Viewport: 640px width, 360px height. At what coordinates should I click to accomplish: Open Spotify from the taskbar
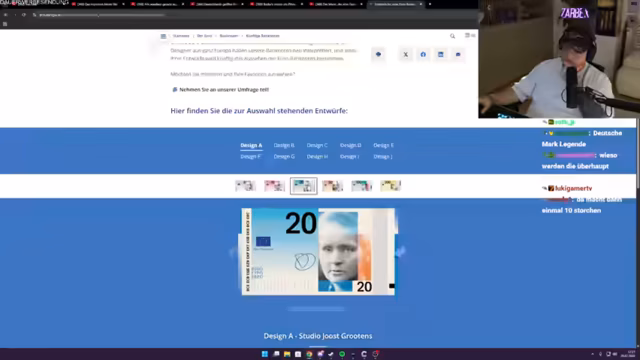(342, 354)
